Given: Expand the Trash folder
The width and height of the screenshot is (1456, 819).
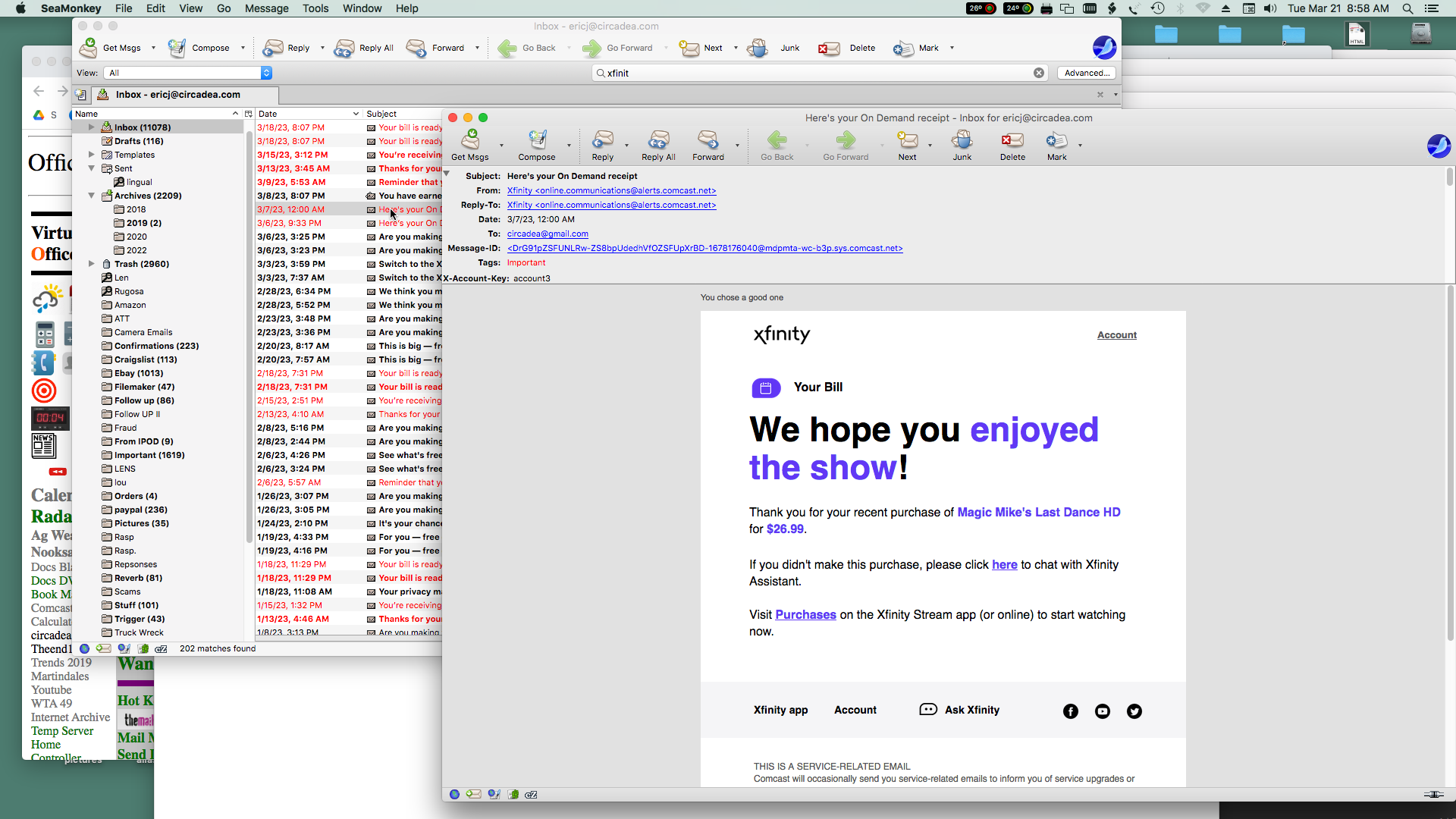Looking at the screenshot, I should pos(92,264).
